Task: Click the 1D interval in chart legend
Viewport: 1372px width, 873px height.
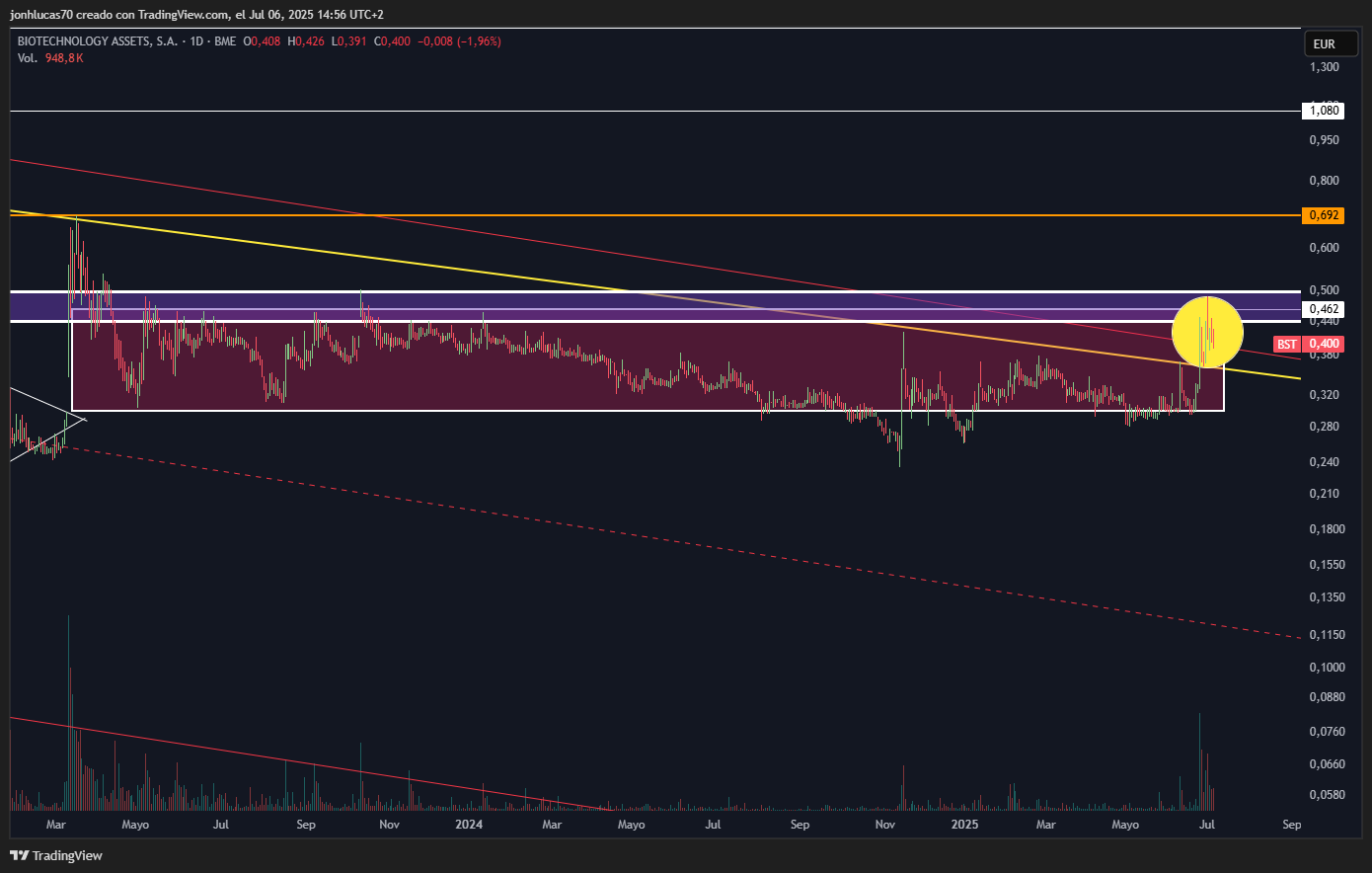Action: coord(196,41)
